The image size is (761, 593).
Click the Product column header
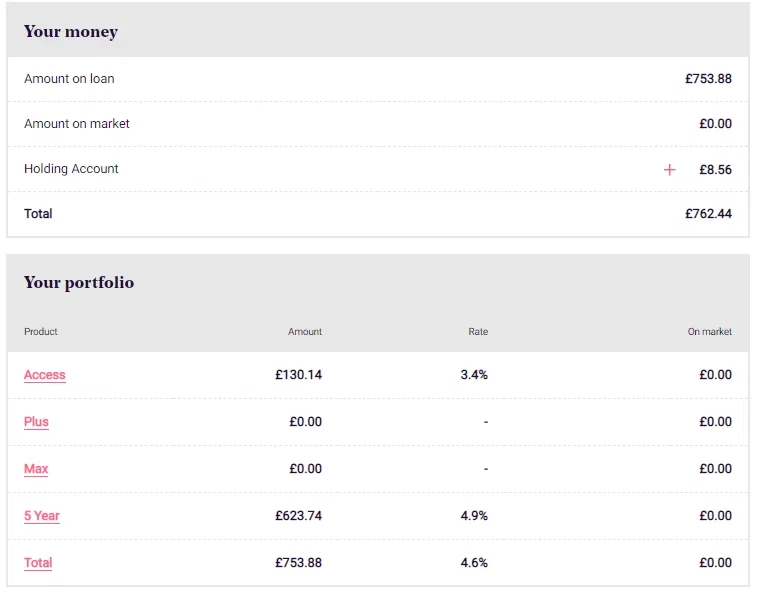coord(41,331)
